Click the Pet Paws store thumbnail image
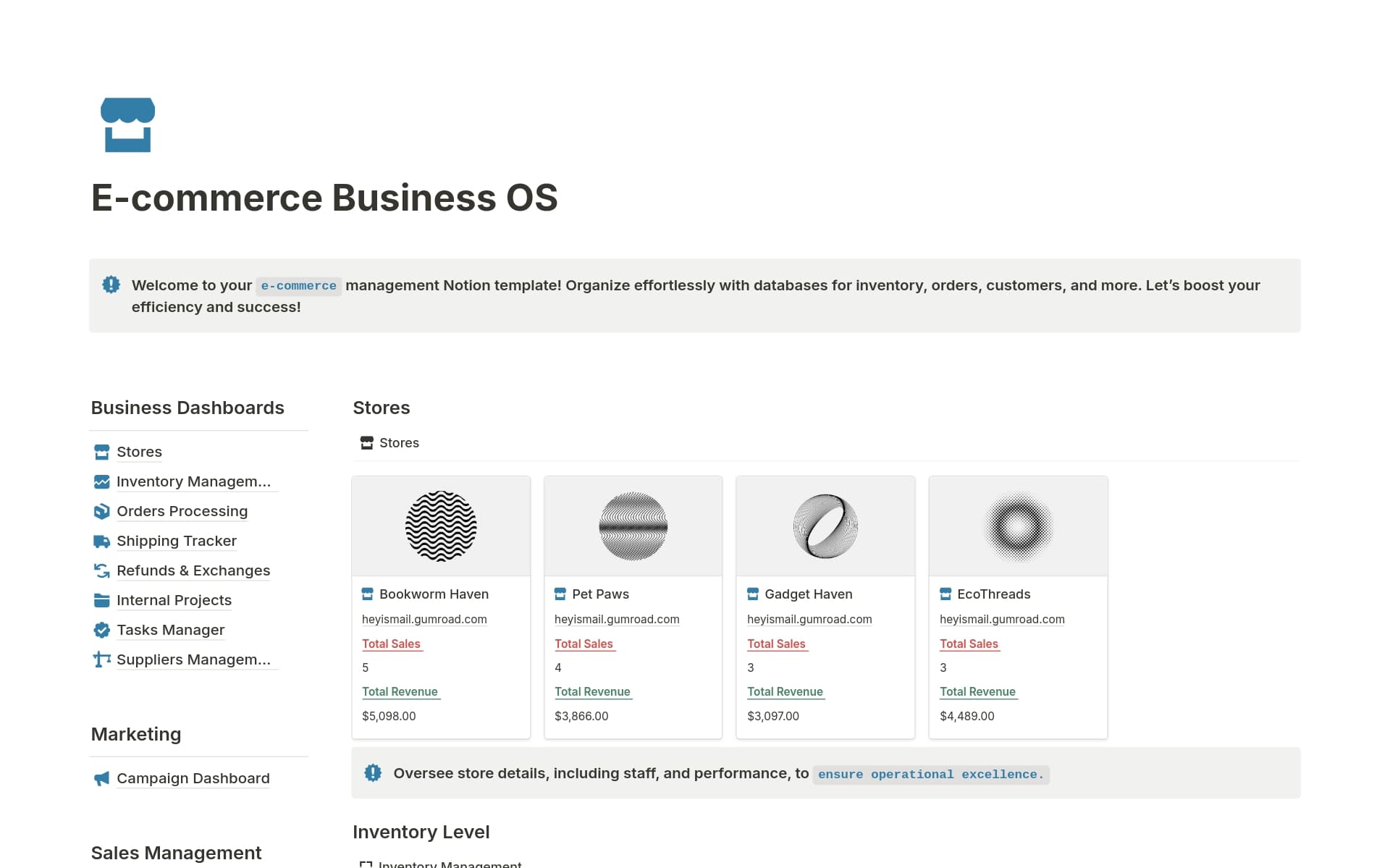 [633, 526]
